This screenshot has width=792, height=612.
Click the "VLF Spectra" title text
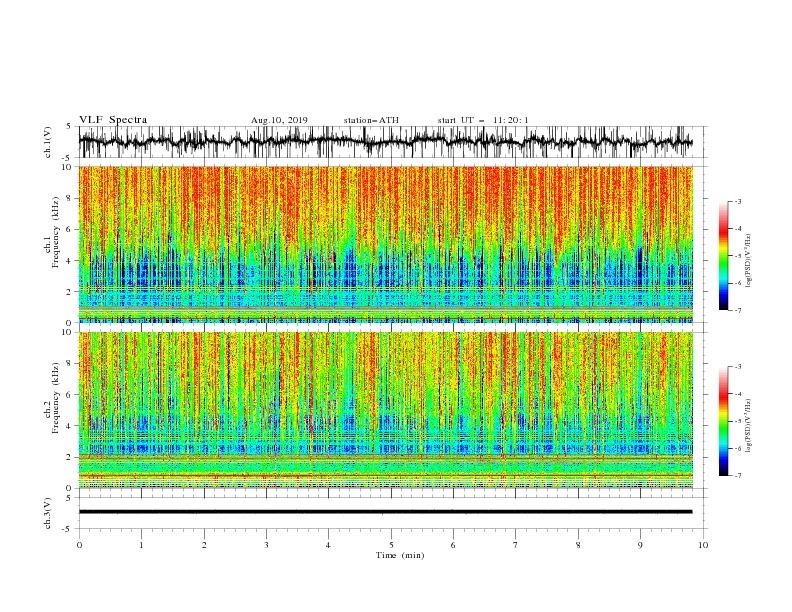tap(113, 120)
